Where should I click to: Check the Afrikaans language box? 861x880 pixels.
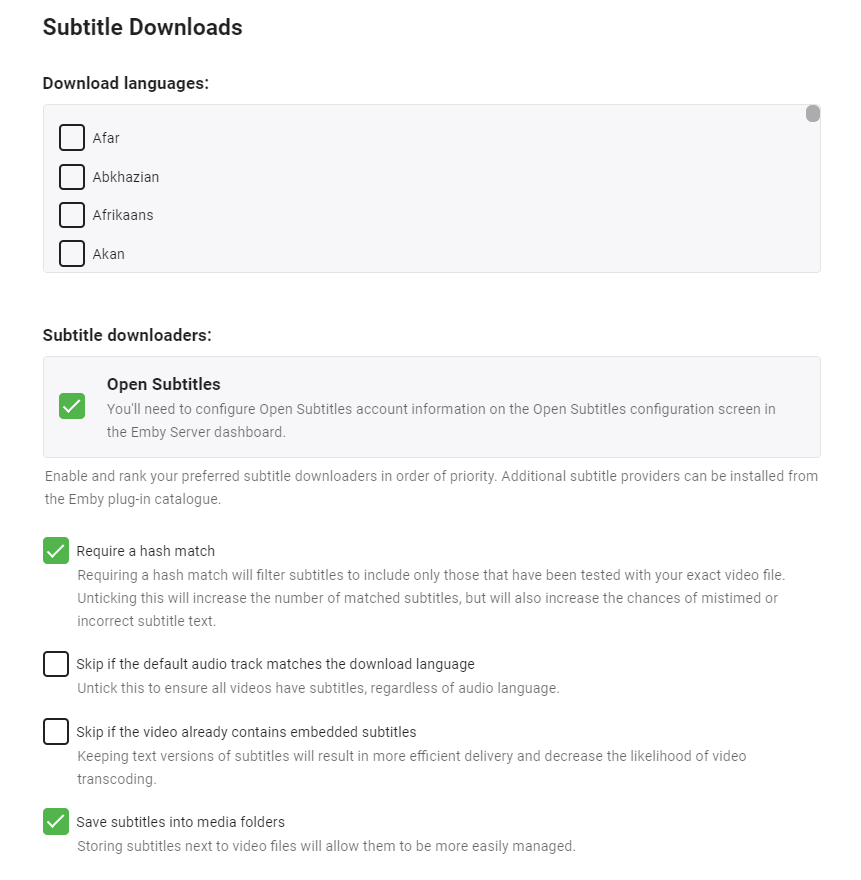(x=72, y=215)
